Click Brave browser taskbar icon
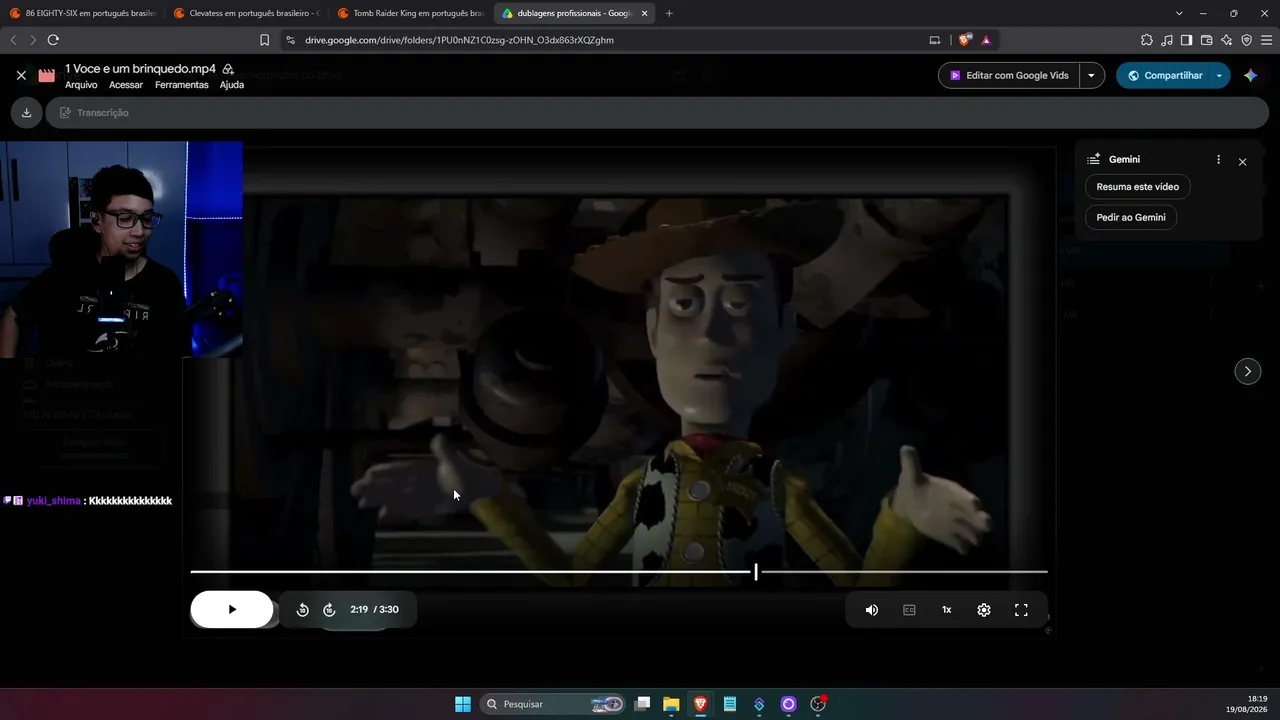 (x=700, y=704)
